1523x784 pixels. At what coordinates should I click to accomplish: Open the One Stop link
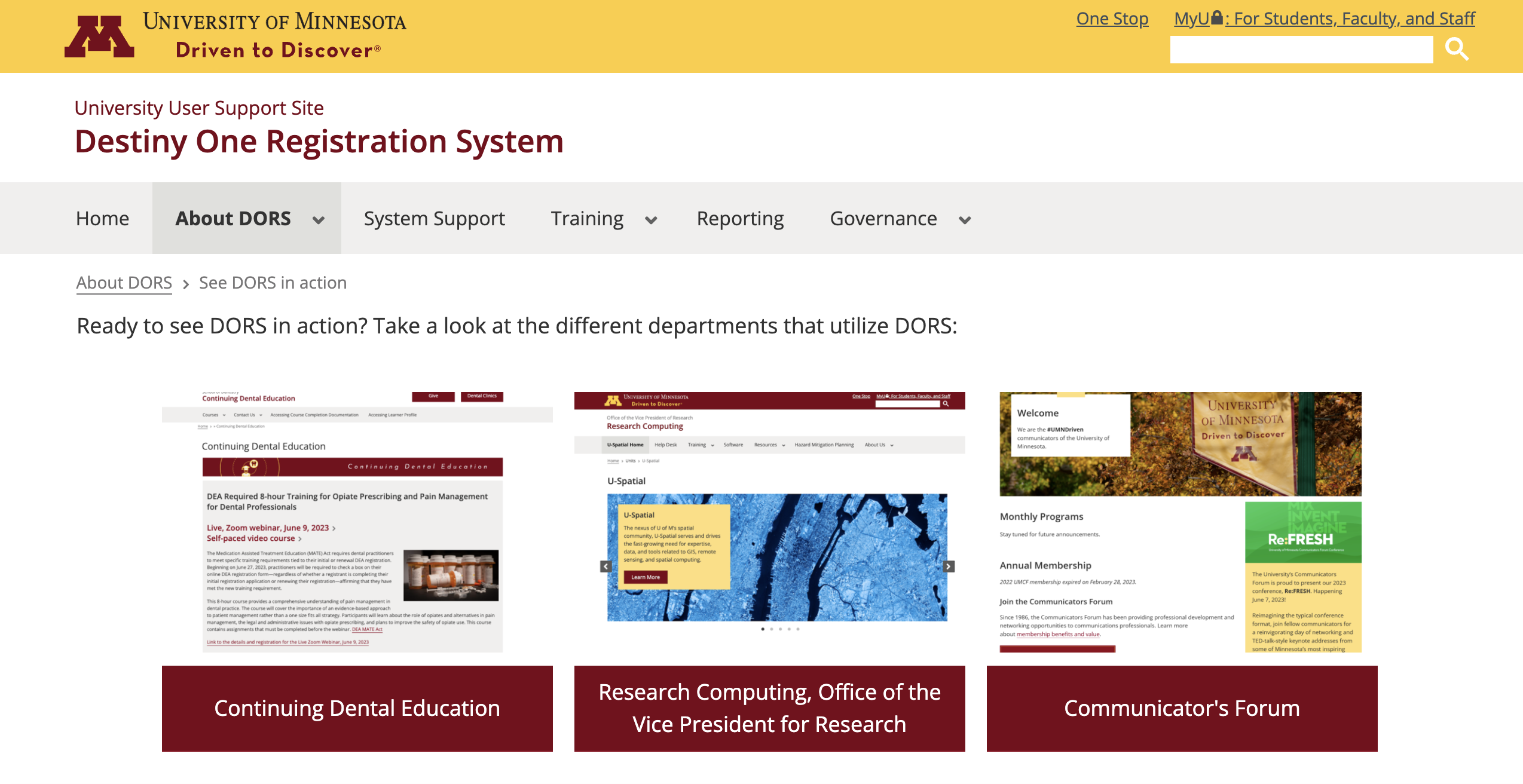pyautogui.click(x=1112, y=19)
